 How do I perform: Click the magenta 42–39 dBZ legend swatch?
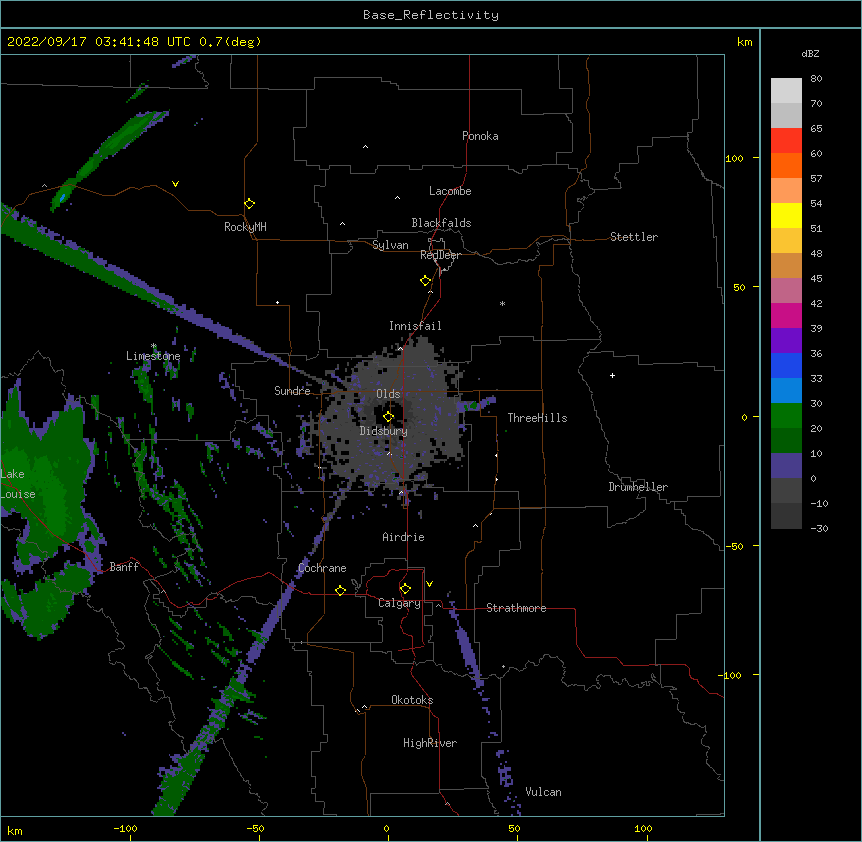(786, 315)
